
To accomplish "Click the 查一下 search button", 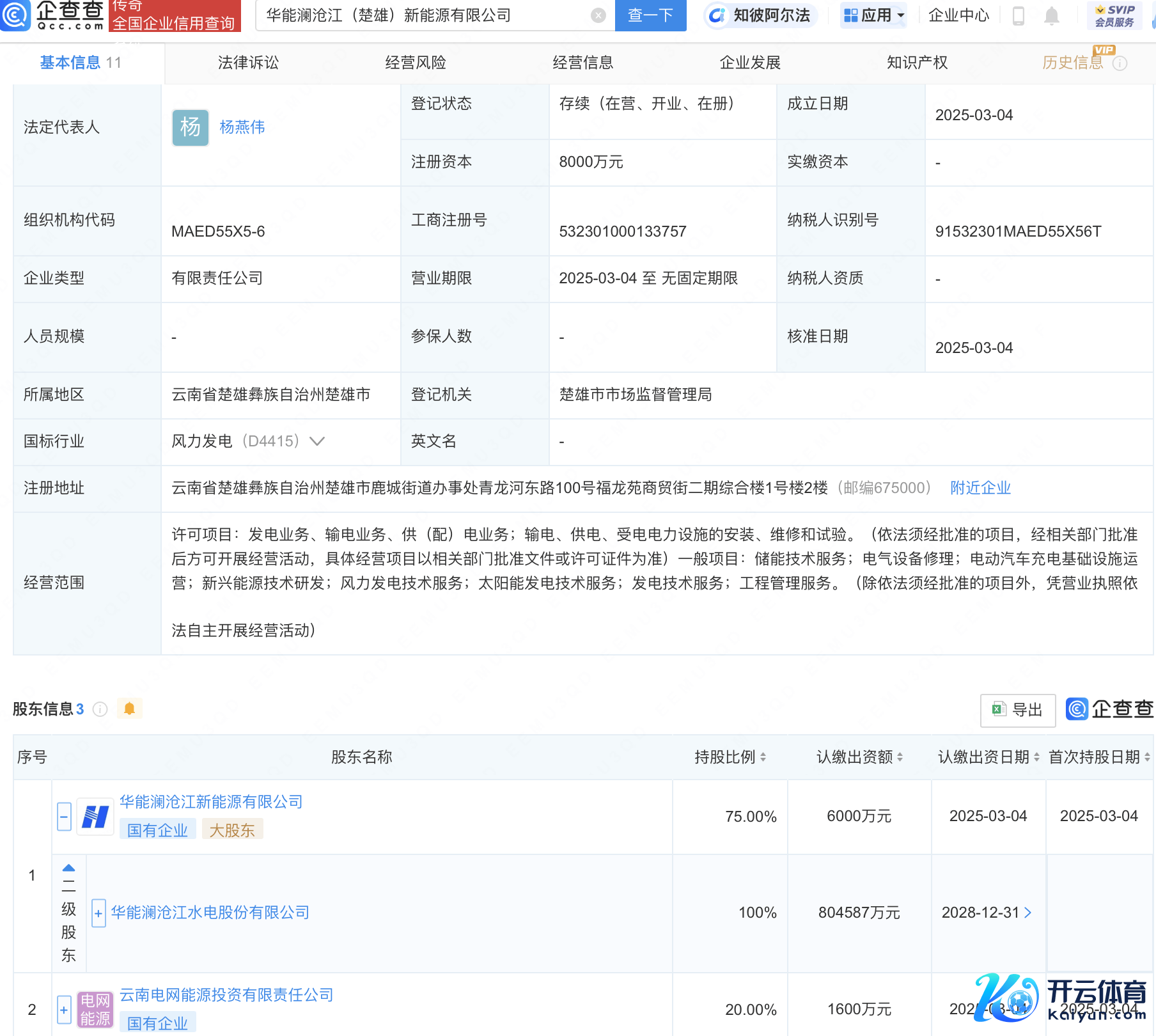I will 650,15.
